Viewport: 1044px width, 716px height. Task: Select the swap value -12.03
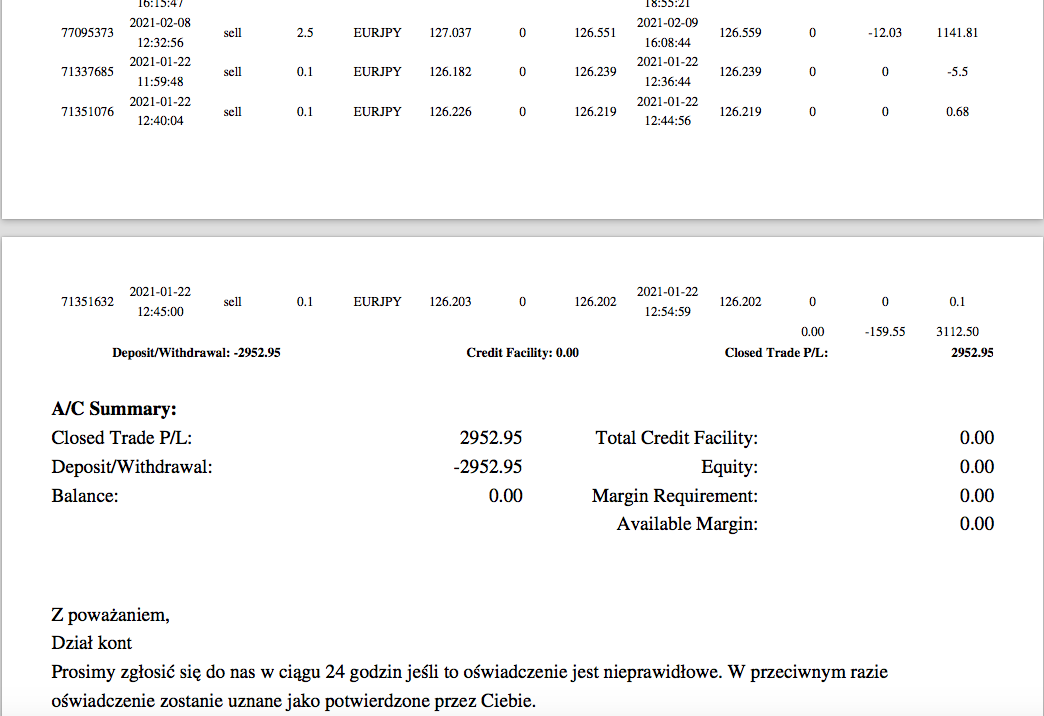[884, 33]
